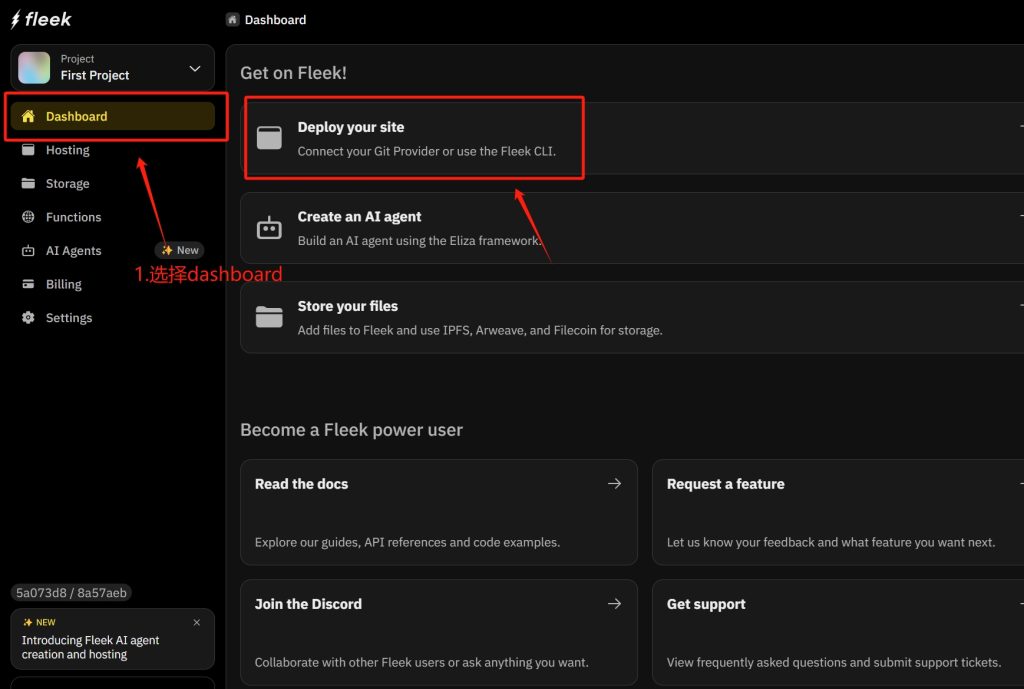The width and height of the screenshot is (1024, 689).
Task: Click the version hash 5a073d8 / 8a57aeb
Action: pos(71,592)
